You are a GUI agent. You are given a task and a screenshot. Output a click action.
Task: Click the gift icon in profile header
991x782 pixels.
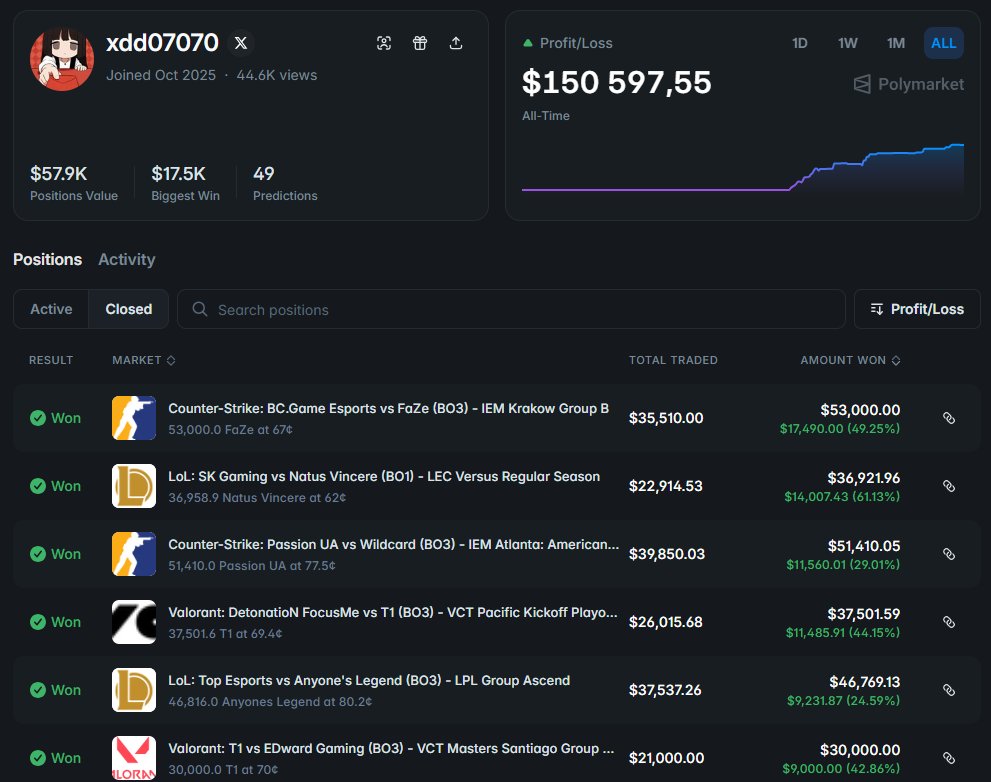tap(420, 43)
